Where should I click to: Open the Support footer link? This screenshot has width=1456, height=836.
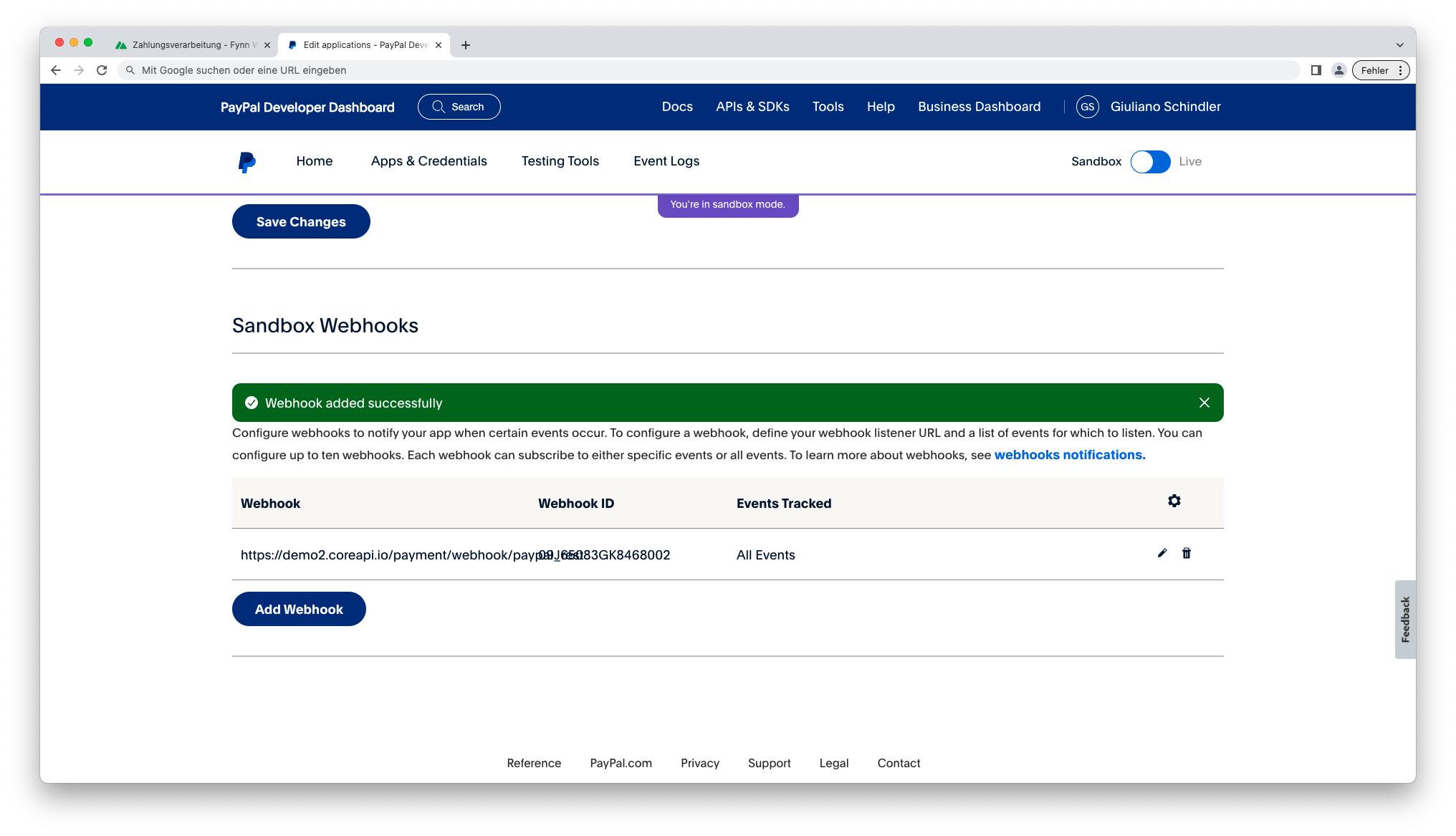[x=769, y=763]
